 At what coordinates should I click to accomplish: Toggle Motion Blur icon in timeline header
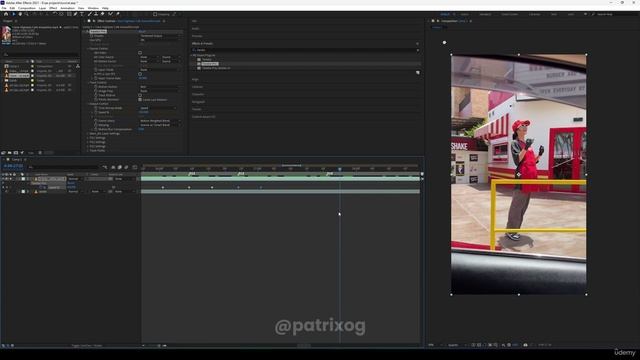point(126,167)
